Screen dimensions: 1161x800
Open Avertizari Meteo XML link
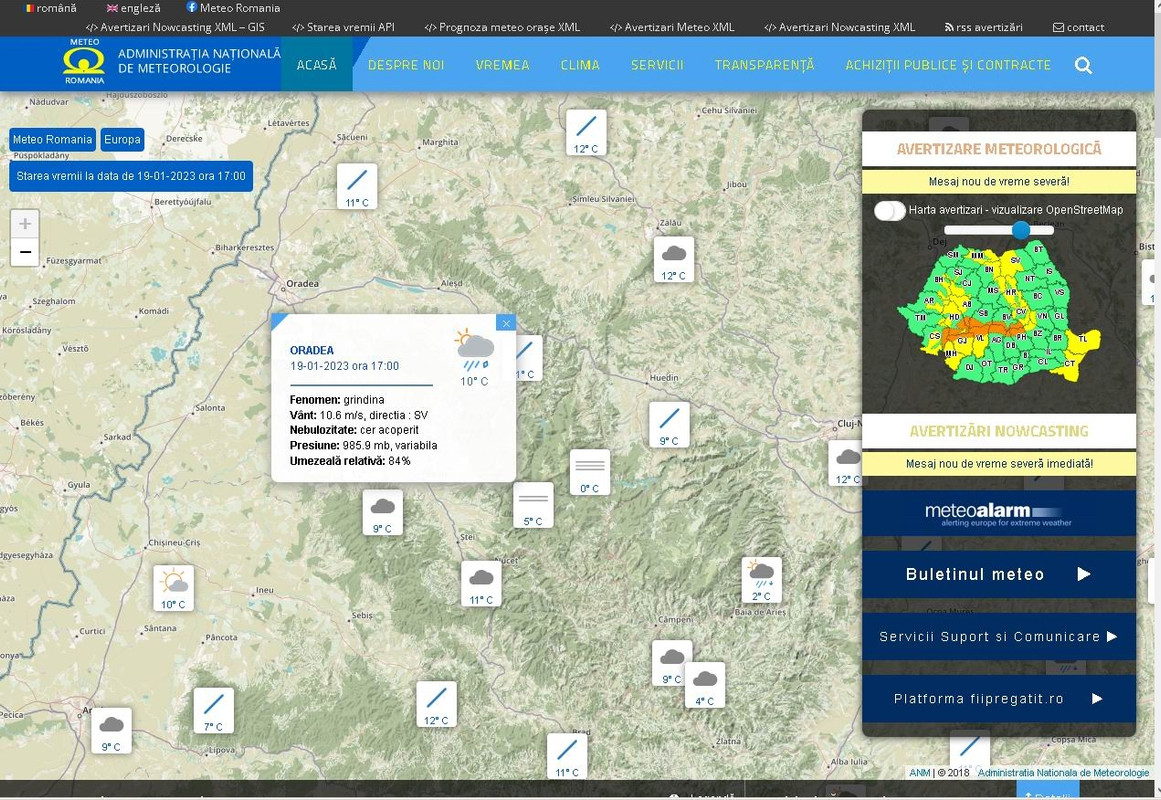pos(672,27)
